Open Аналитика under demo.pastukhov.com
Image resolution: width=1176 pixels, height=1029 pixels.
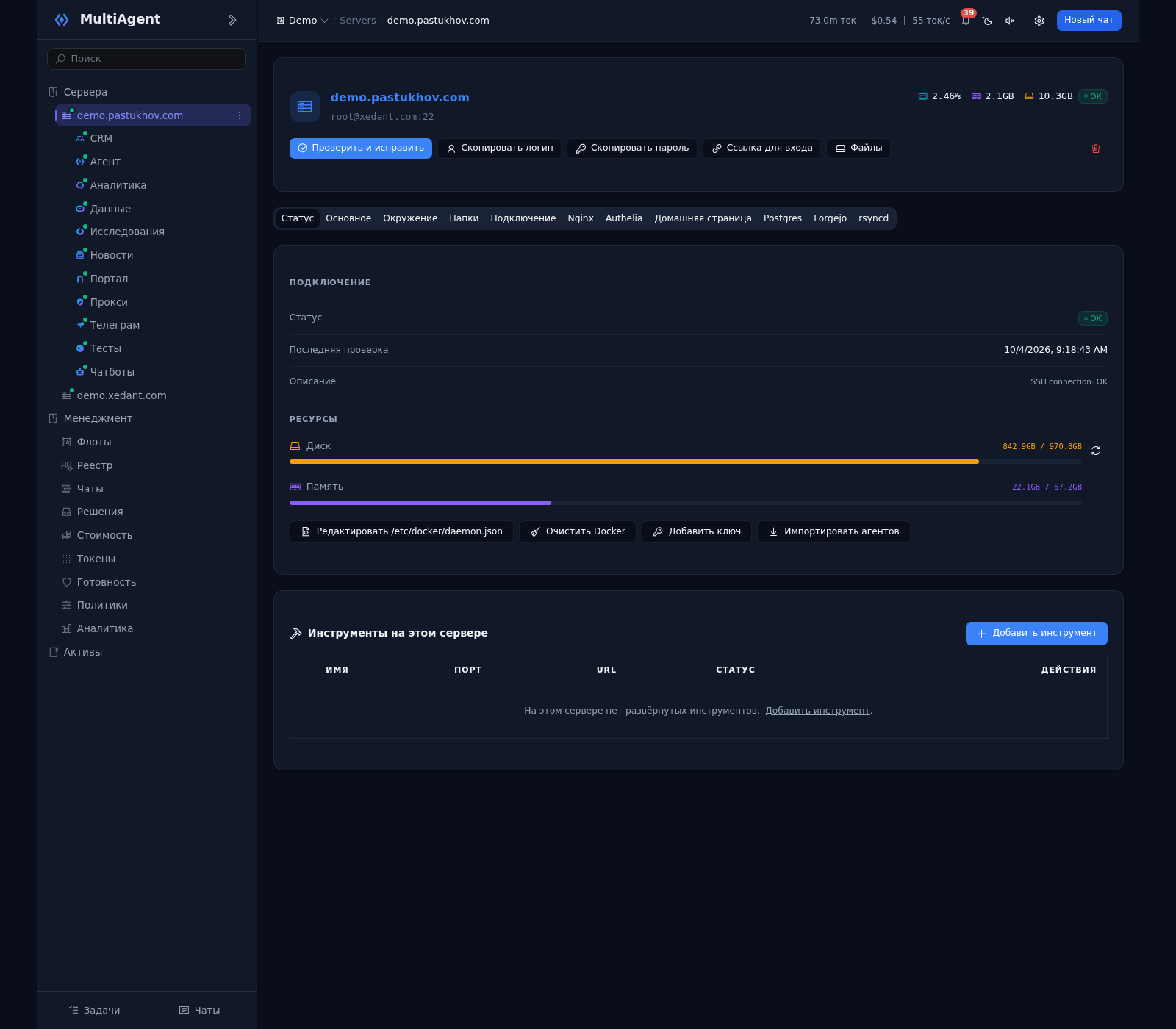(118, 185)
